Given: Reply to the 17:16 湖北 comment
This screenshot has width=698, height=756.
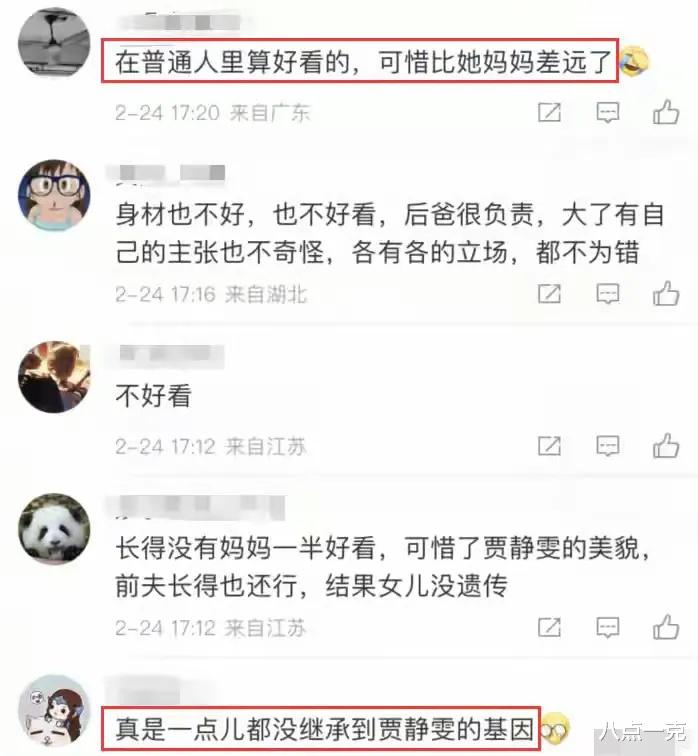Looking at the screenshot, I should 608,293.
